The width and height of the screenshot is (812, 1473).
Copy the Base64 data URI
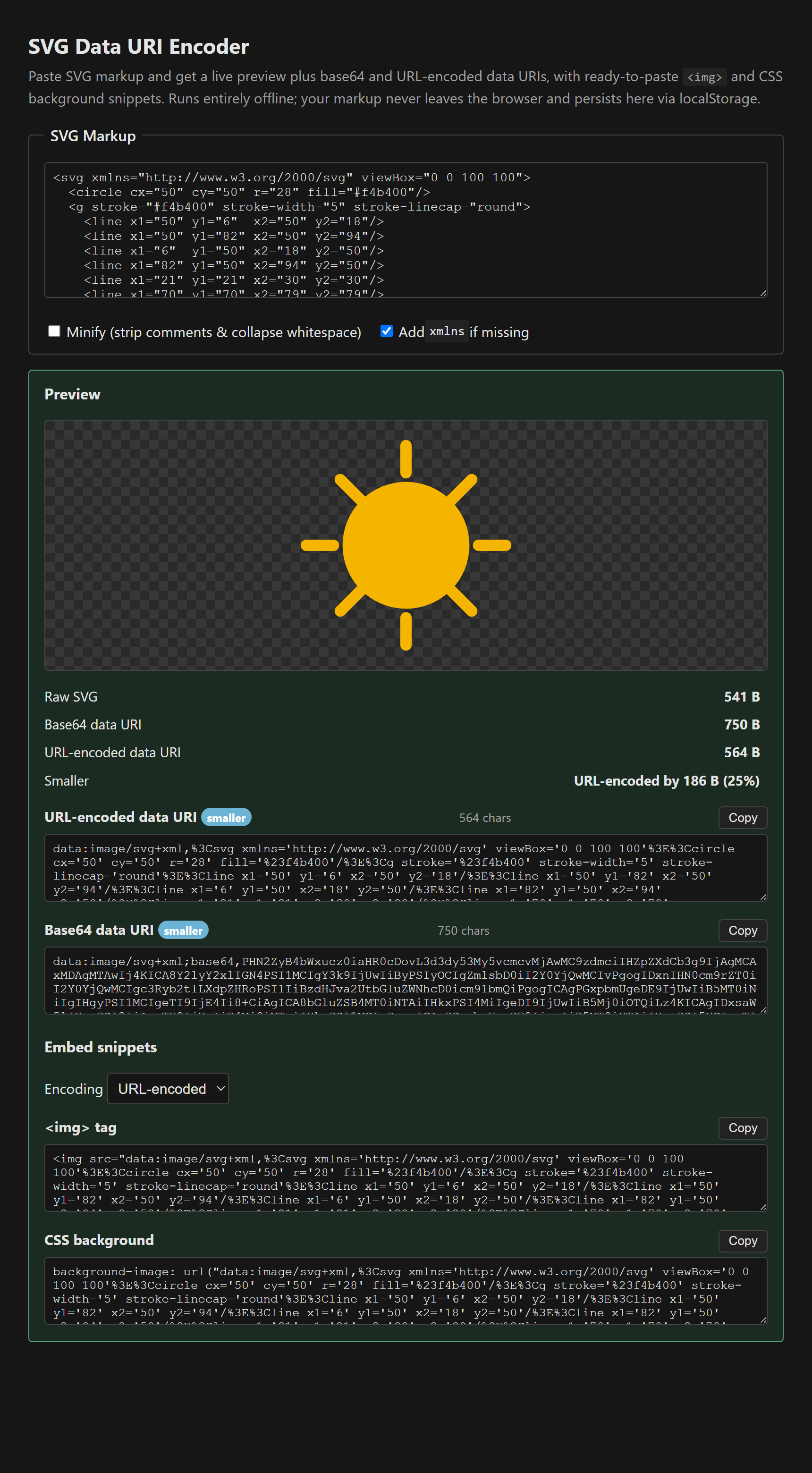pyautogui.click(x=742, y=931)
